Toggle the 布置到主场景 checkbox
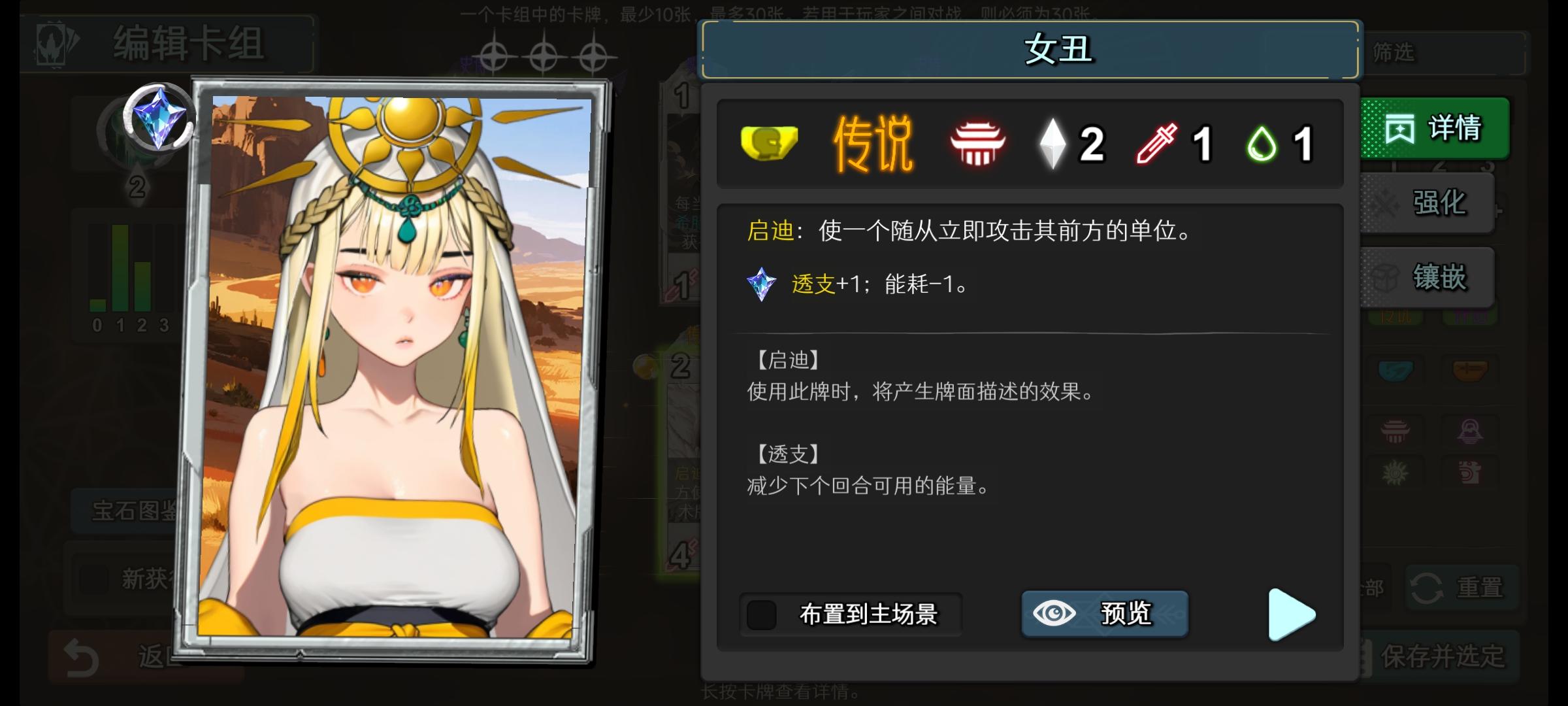Screen dimensions: 1568x706 point(761,614)
